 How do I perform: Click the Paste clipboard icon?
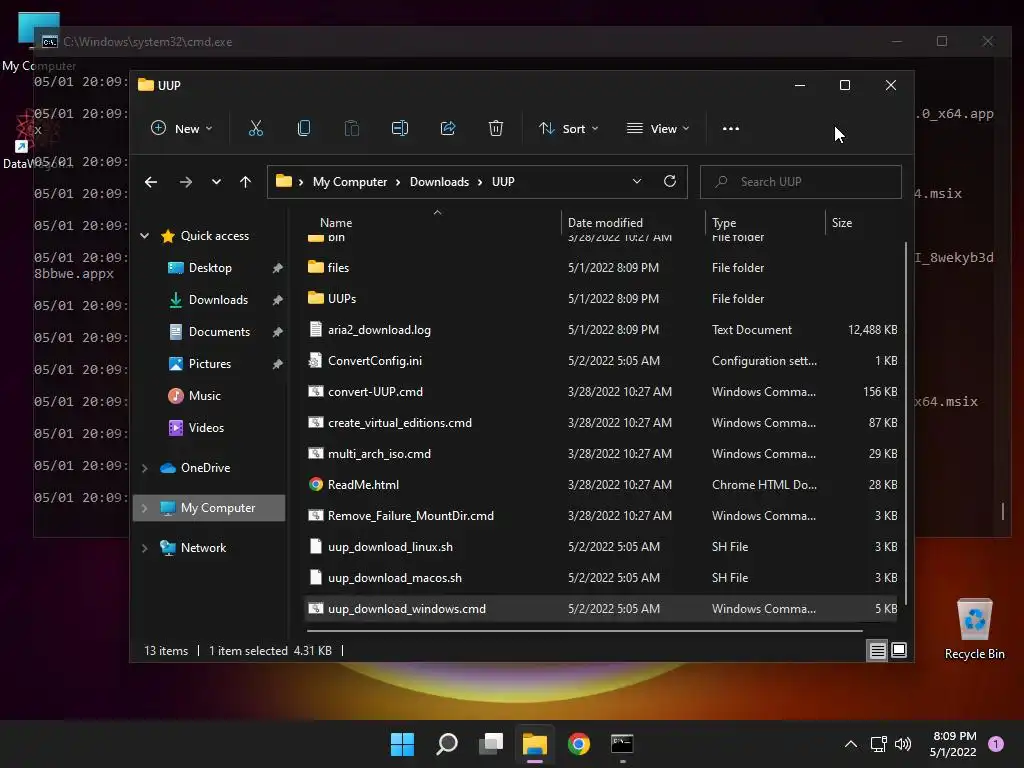tap(351, 129)
